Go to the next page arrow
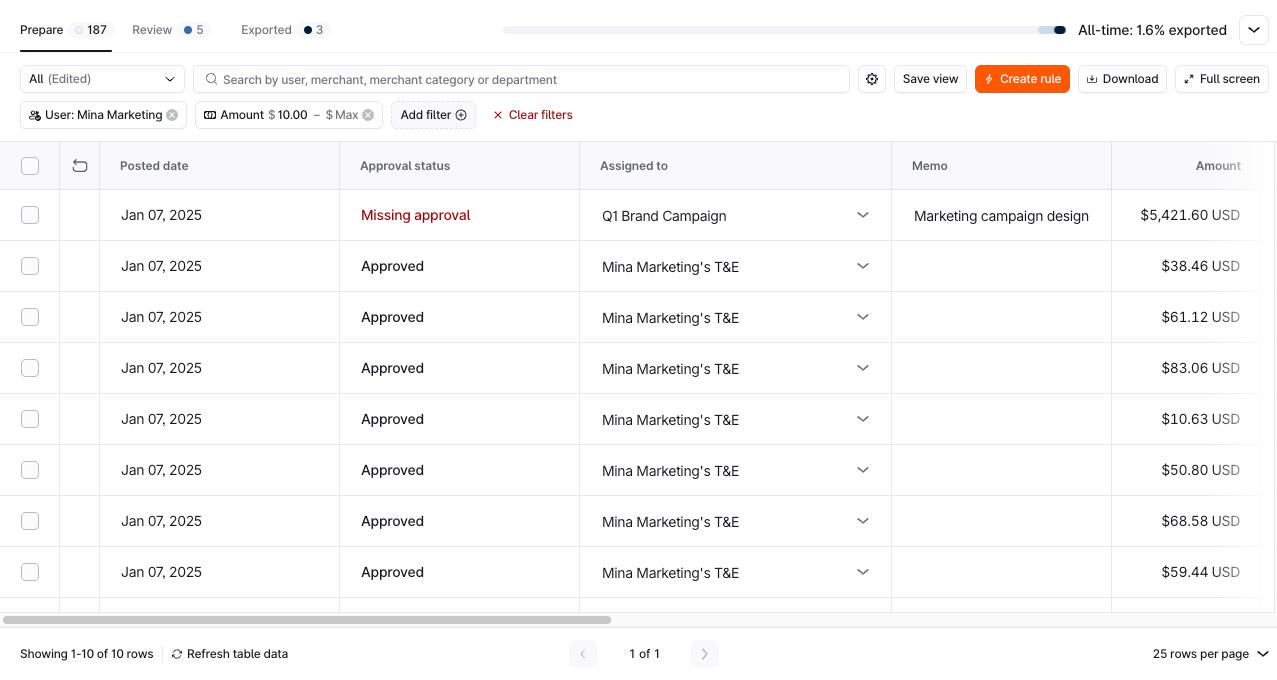This screenshot has width=1277, height=680. 704,654
